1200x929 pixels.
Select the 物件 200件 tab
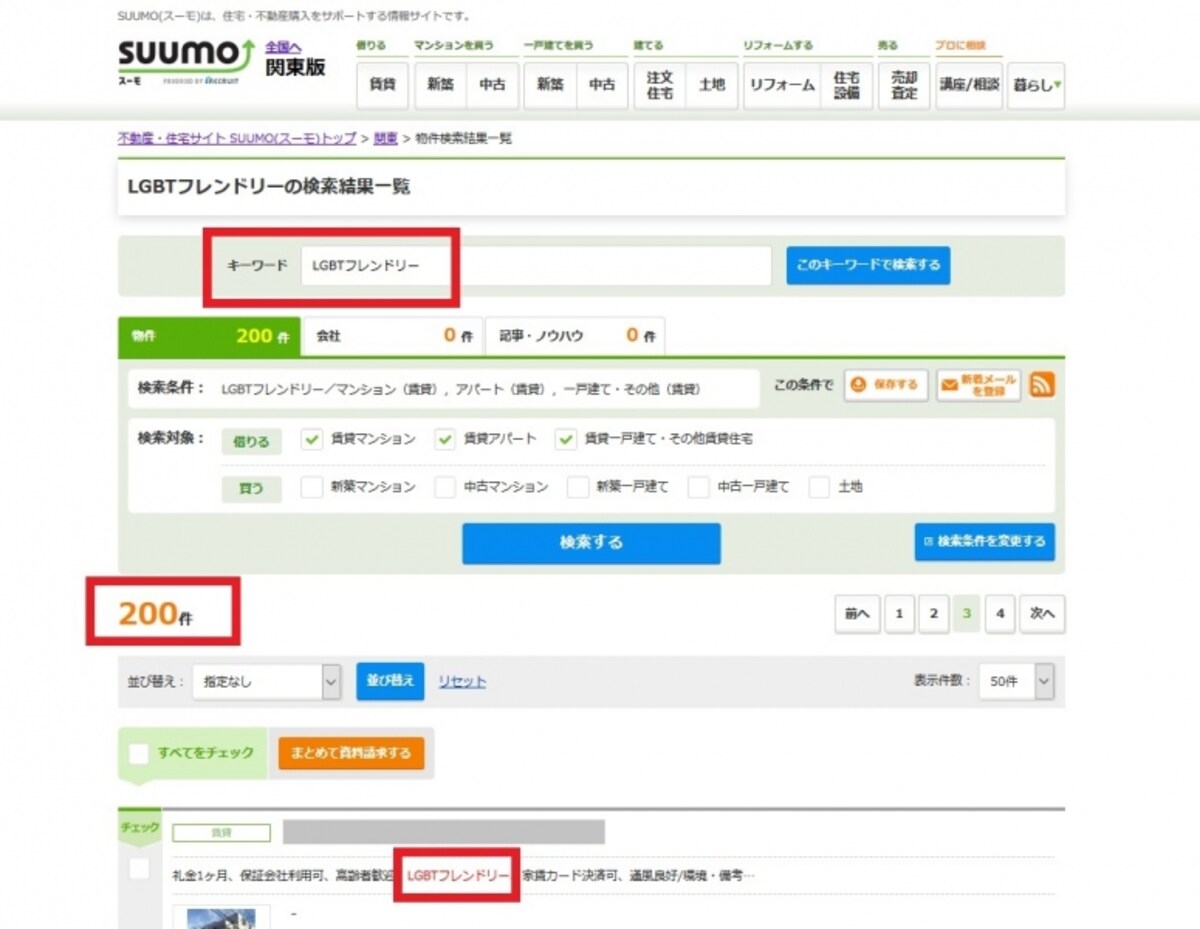click(209, 336)
